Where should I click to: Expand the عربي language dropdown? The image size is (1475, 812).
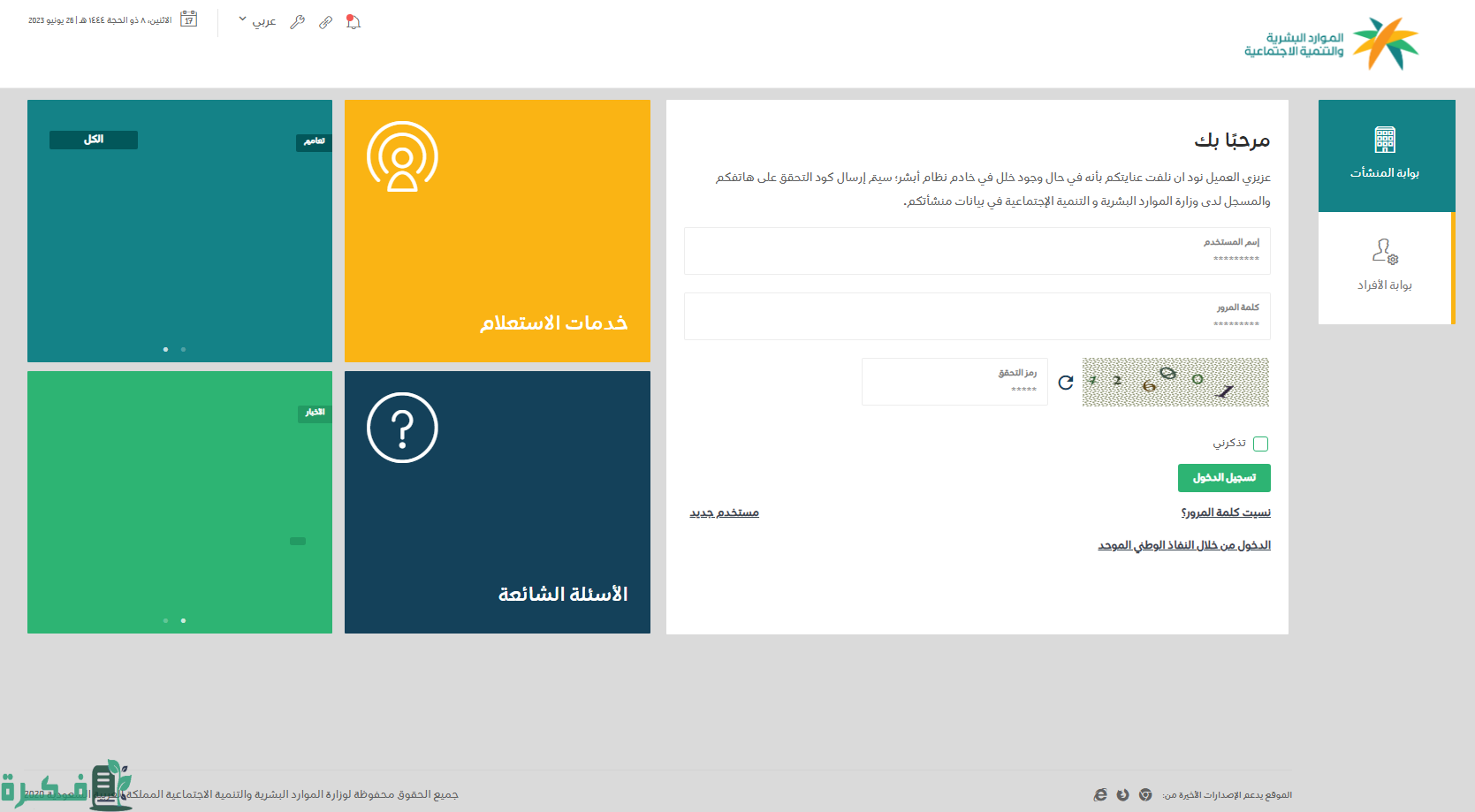[257, 21]
